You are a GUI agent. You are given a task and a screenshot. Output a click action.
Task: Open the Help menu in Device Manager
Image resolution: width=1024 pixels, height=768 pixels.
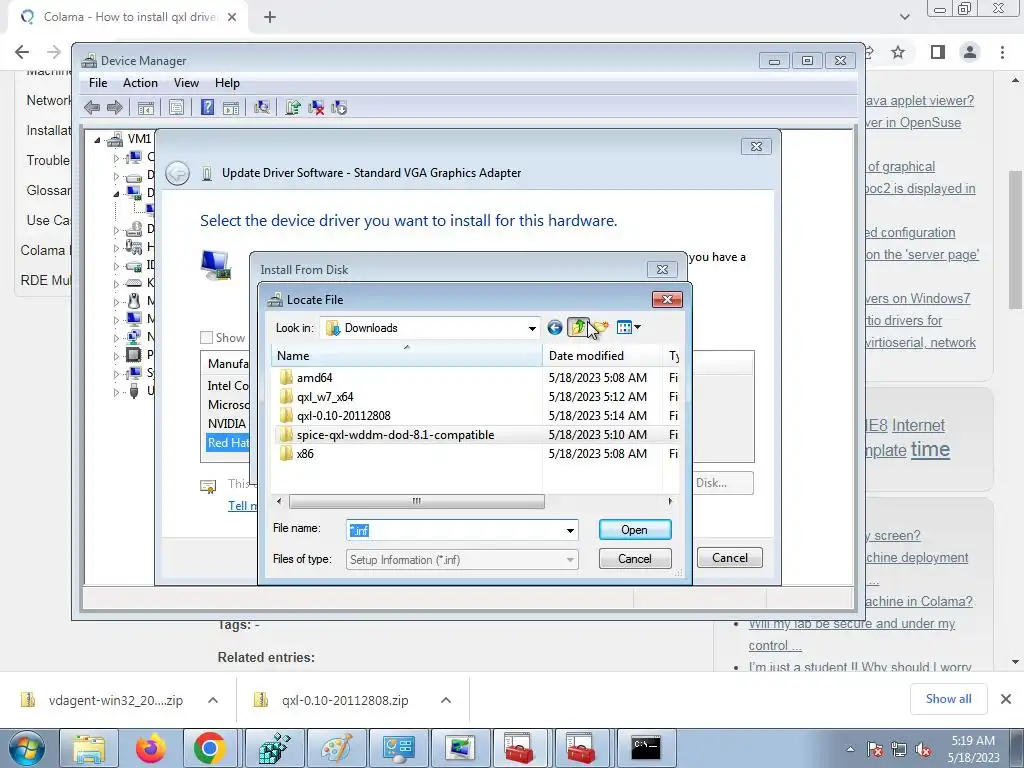click(227, 83)
